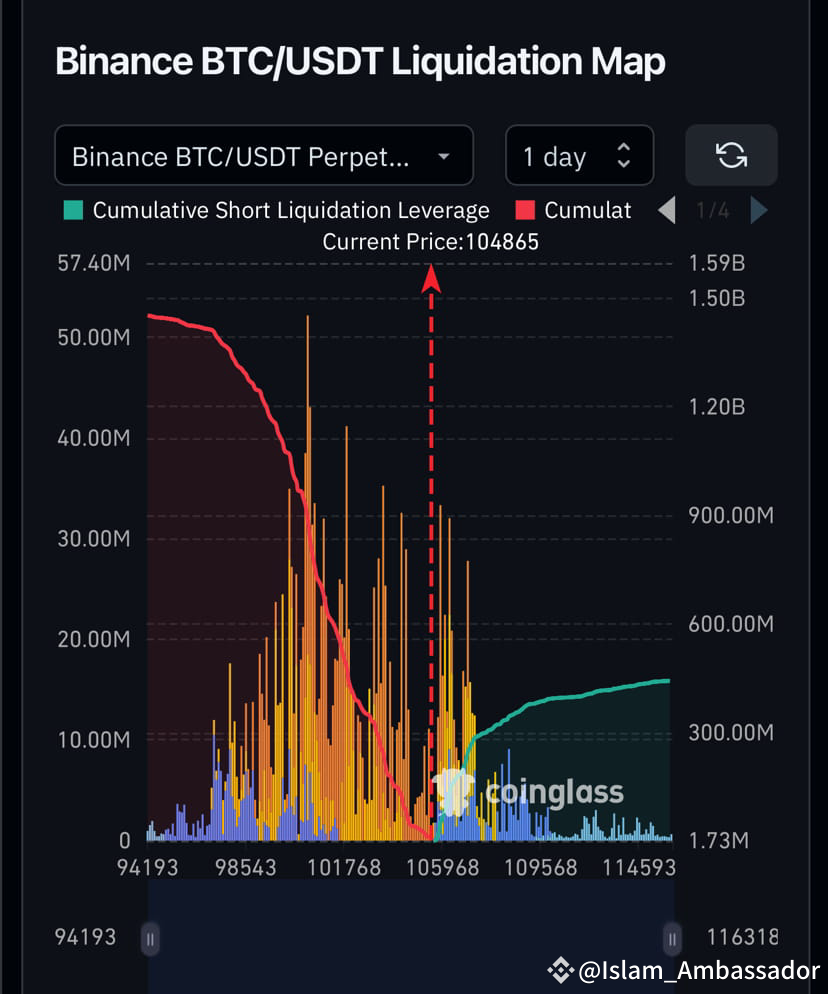The width and height of the screenshot is (828, 994).
Task: Select the navigate-right arrow on legend pagination
Action: (759, 210)
